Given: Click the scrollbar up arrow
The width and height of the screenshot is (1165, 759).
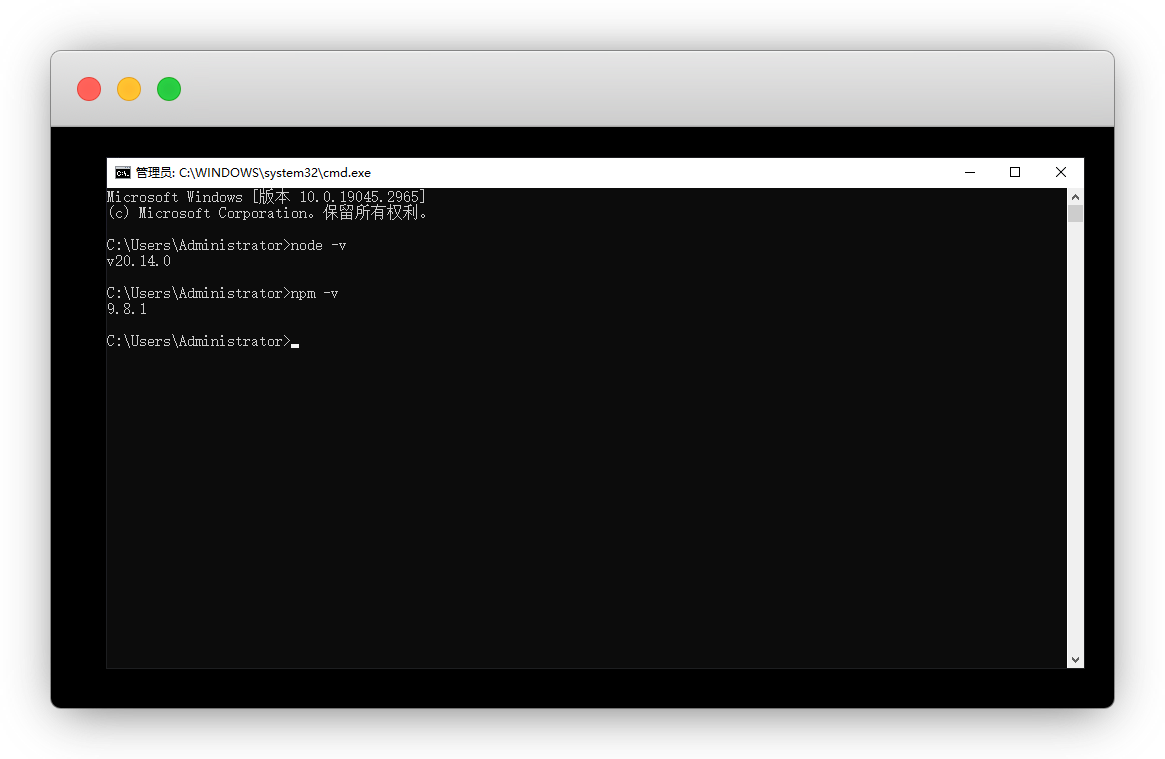Looking at the screenshot, I should (1075, 196).
